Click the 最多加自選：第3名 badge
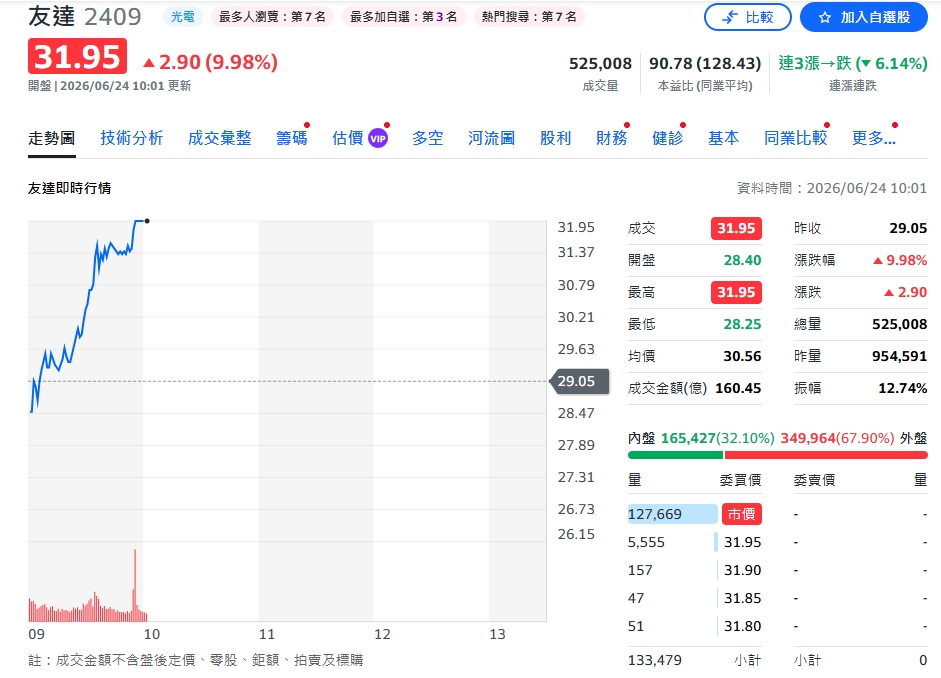 click(403, 17)
